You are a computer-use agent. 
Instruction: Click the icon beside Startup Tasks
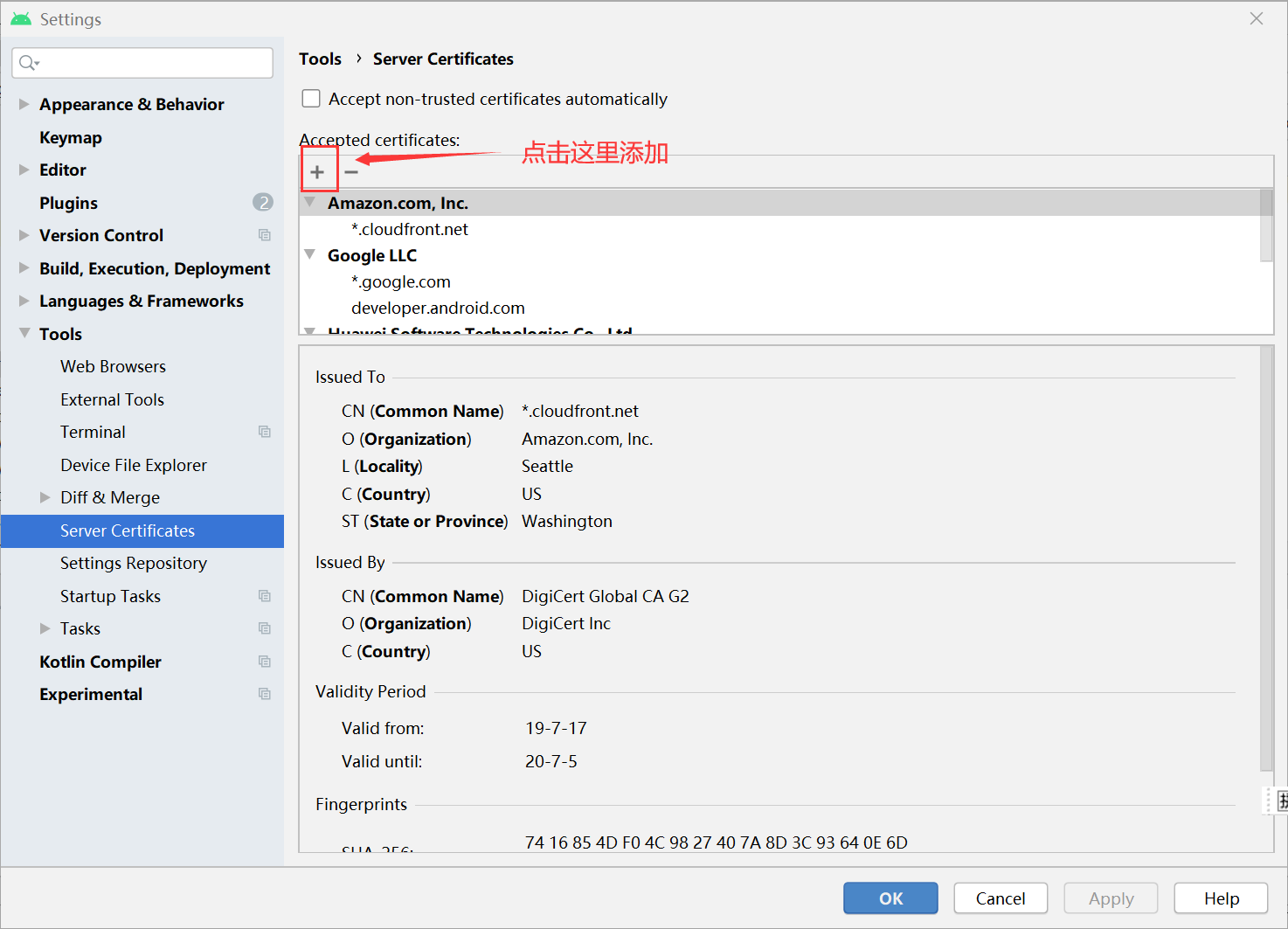[265, 595]
